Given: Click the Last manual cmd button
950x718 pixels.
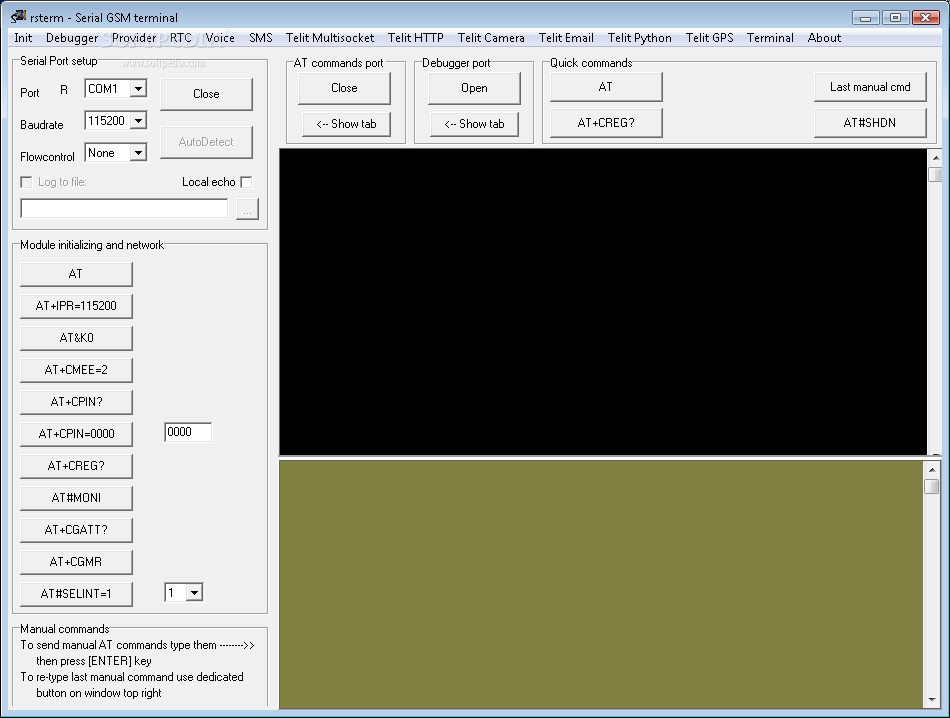Looking at the screenshot, I should (x=870, y=87).
